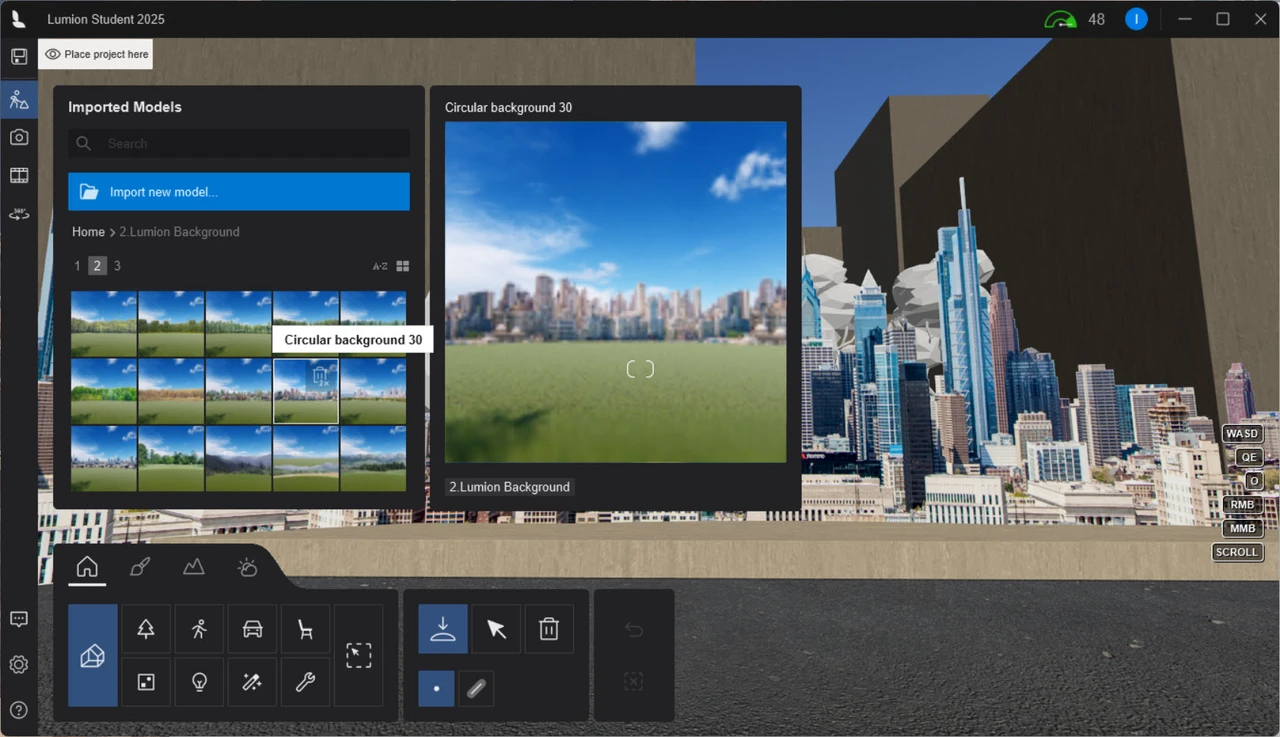Click the WASD key hint
The width and height of the screenshot is (1280, 737).
click(x=1242, y=434)
